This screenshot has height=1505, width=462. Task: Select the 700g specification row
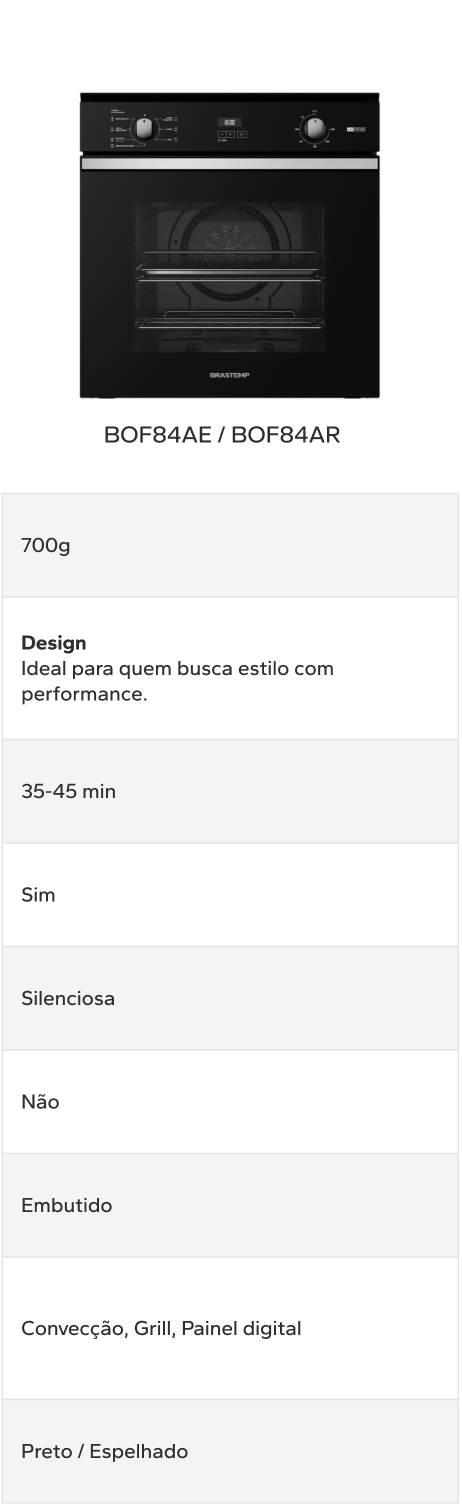point(230,546)
